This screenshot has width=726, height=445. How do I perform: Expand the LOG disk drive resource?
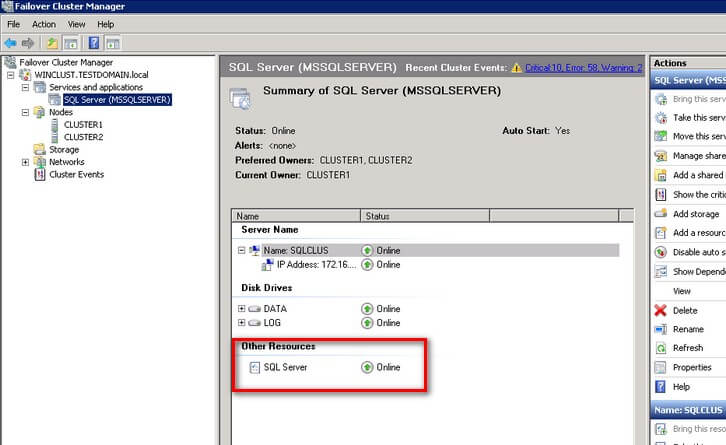(x=241, y=324)
